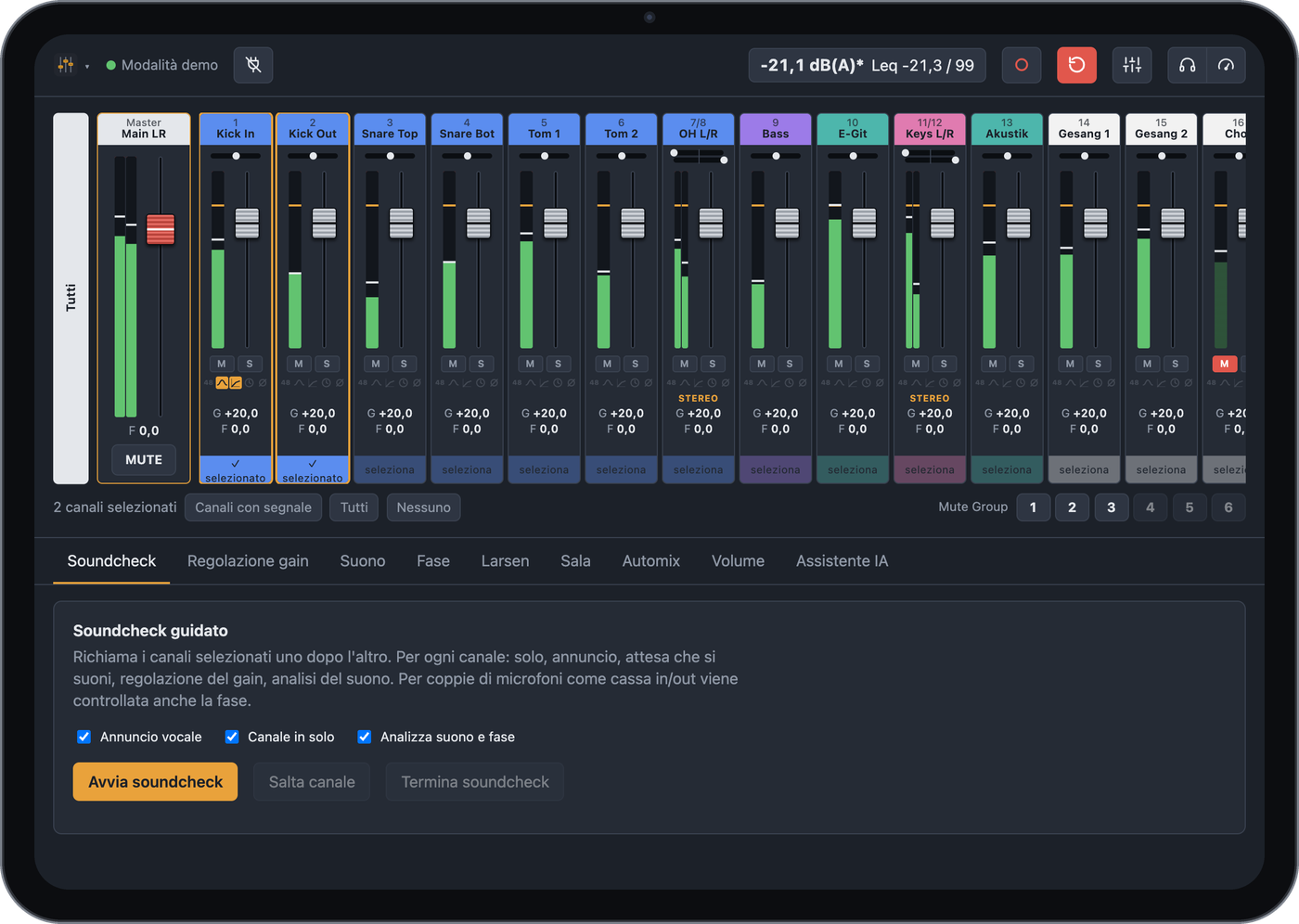Click the vertical Tutti layer bar
This screenshot has height=924, width=1299.
(x=71, y=298)
